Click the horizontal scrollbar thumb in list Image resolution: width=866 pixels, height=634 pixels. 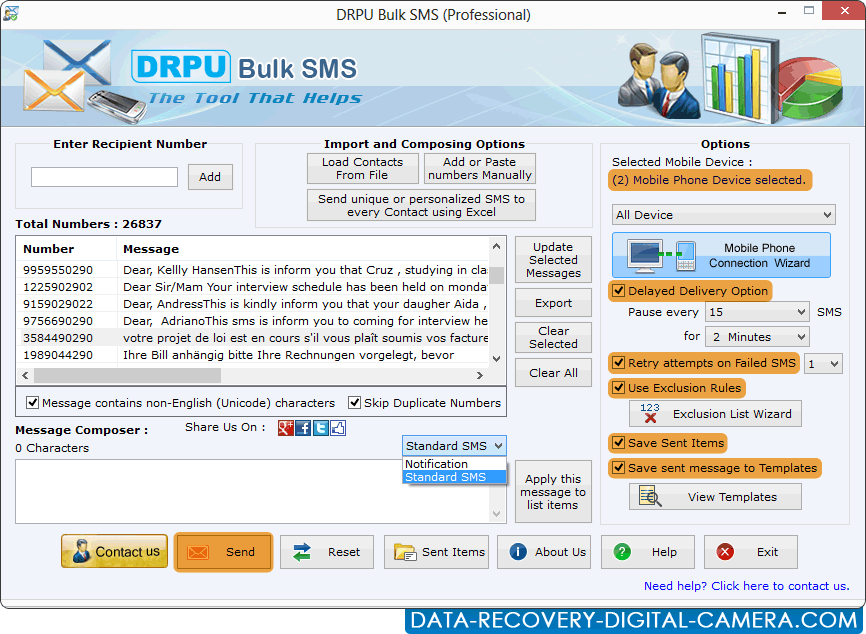pos(128,376)
